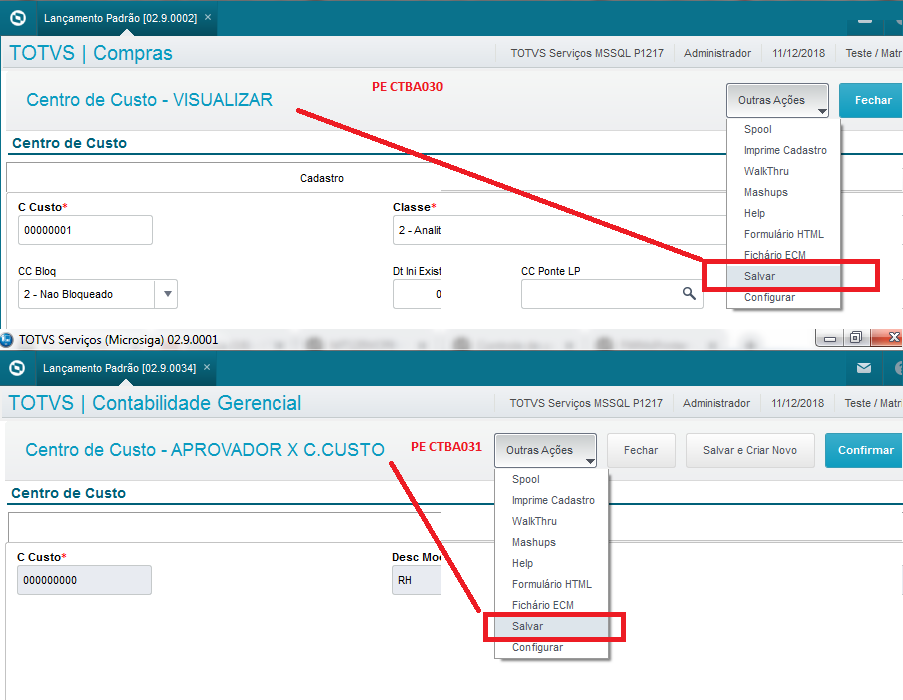Click Administrador in Contabilidade Gerencial header
Image resolution: width=903 pixels, height=700 pixels.
coord(716,403)
